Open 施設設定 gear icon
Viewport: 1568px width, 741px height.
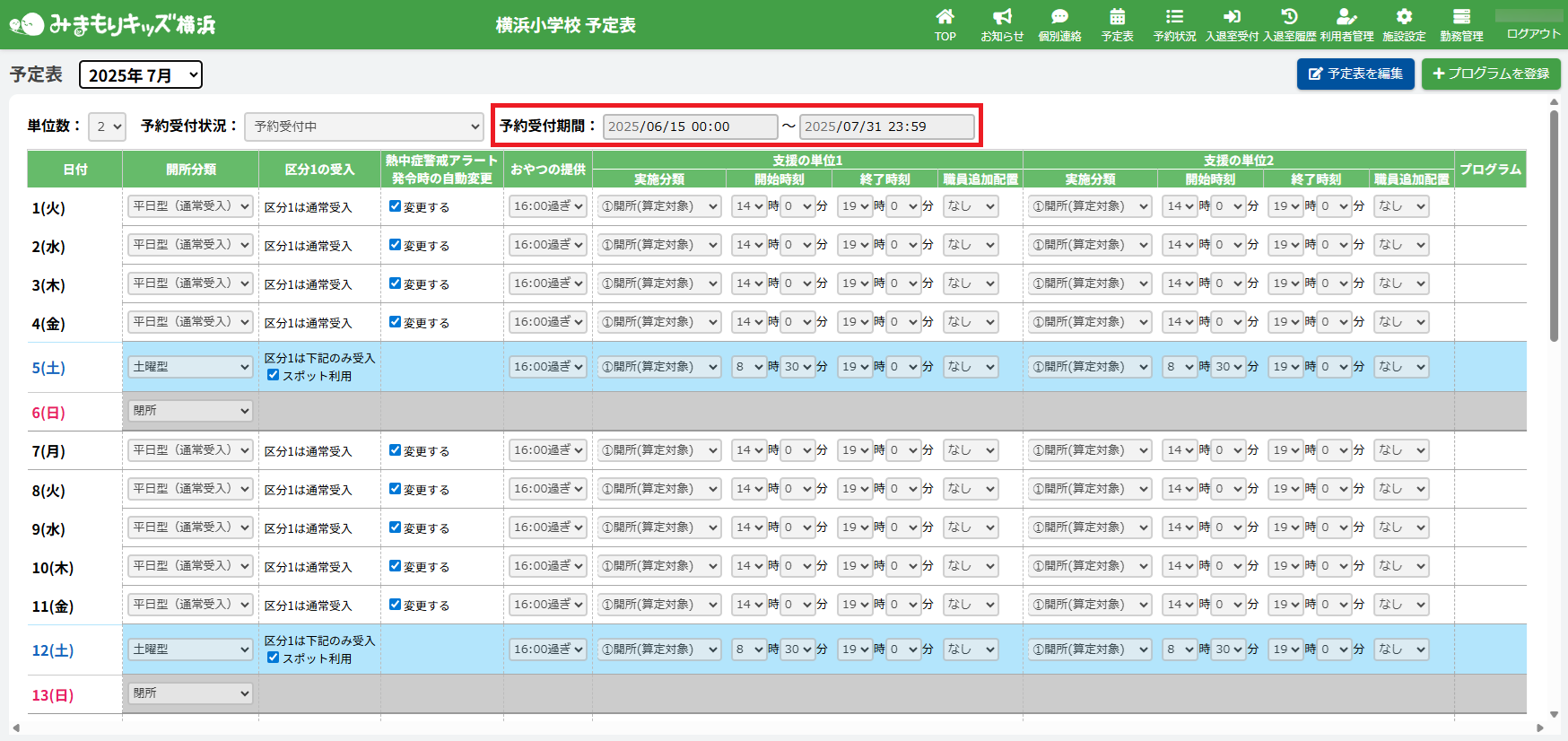click(1404, 17)
